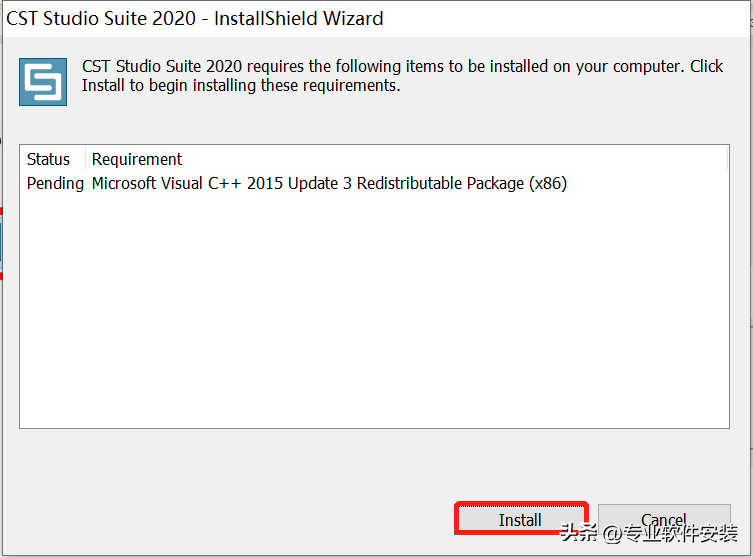753x558 pixels.
Task: Select the Status column header
Action: coord(48,159)
